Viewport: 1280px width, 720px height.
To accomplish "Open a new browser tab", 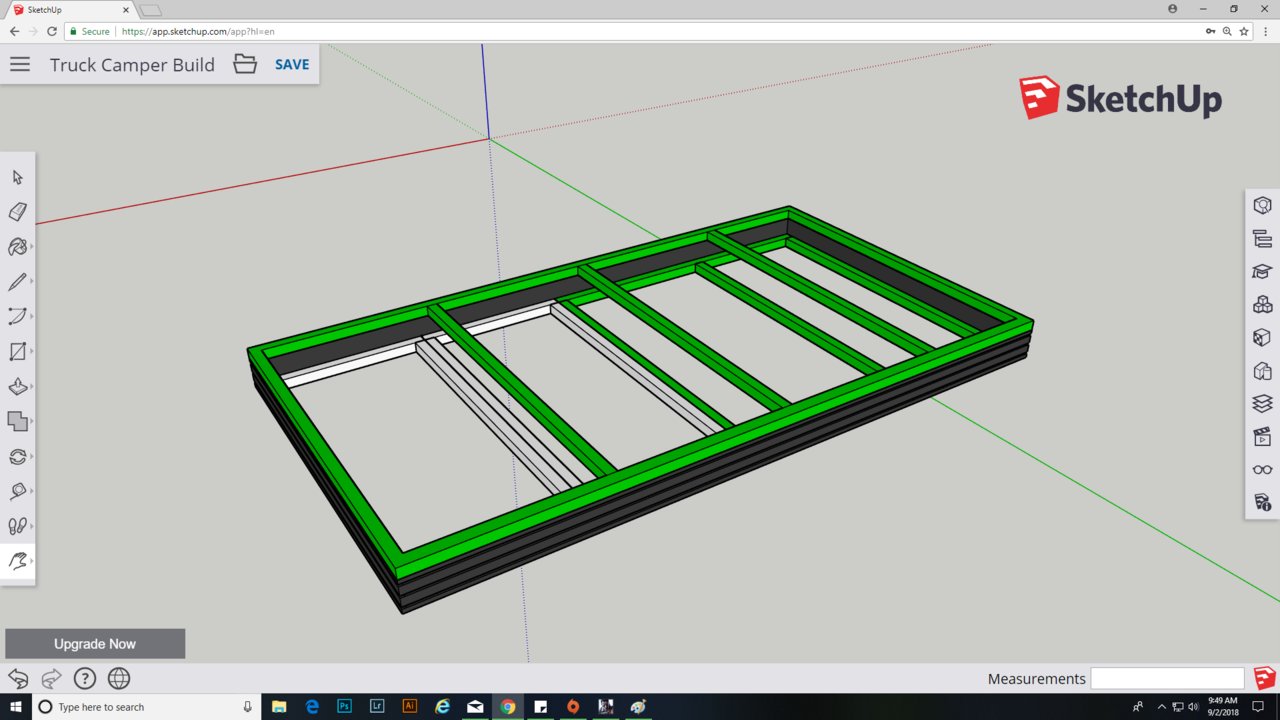I will [x=150, y=10].
